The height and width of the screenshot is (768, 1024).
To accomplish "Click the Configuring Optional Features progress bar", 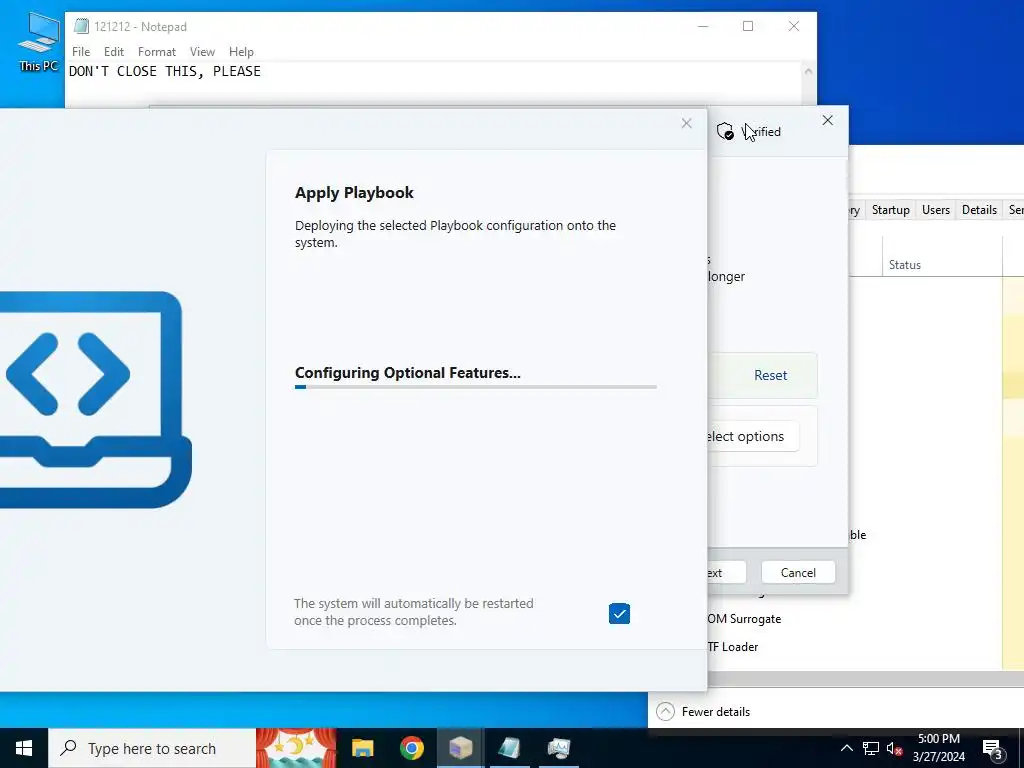I will 475,387.
